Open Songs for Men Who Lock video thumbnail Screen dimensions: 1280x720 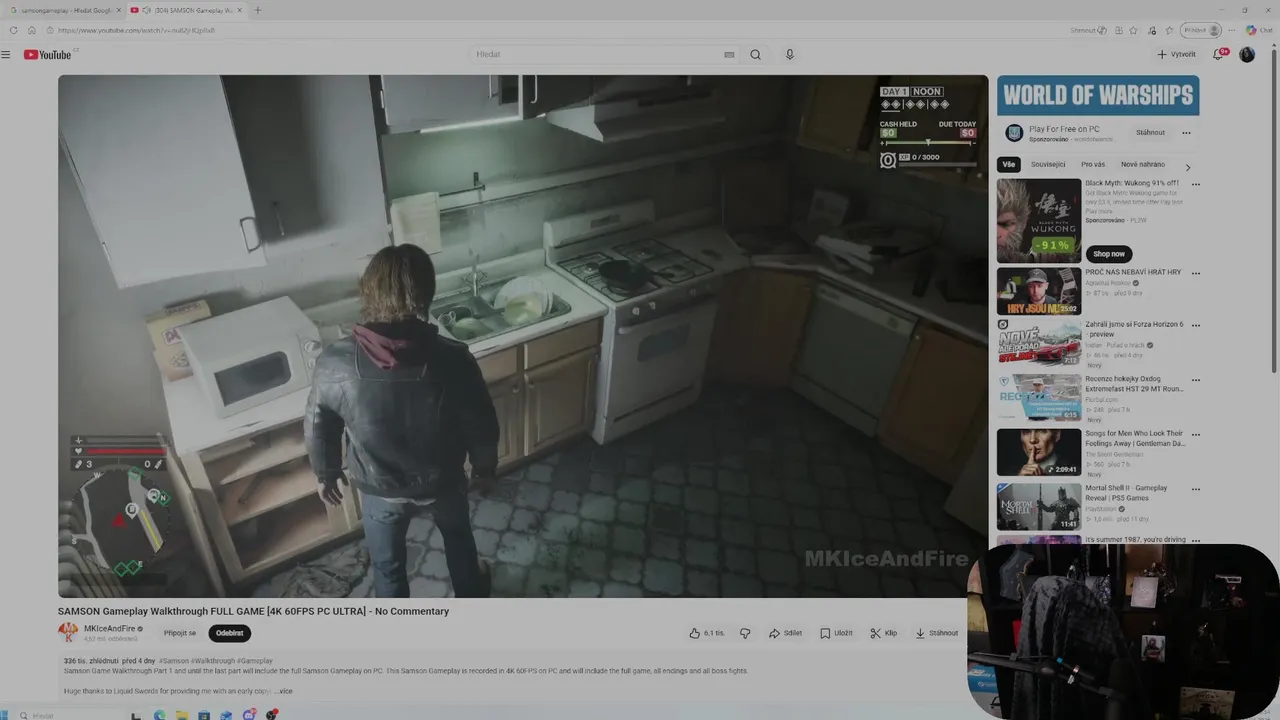pyautogui.click(x=1039, y=452)
